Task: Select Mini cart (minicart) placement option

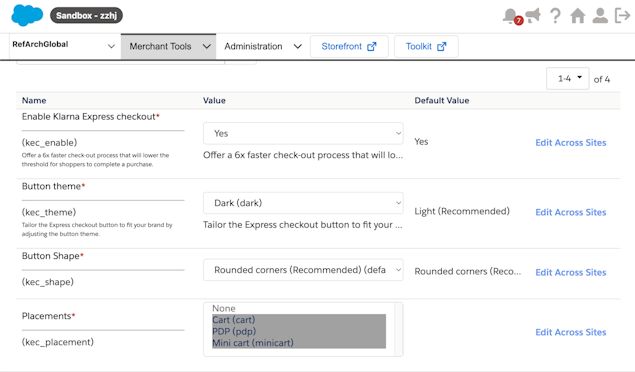Action: click(x=299, y=342)
